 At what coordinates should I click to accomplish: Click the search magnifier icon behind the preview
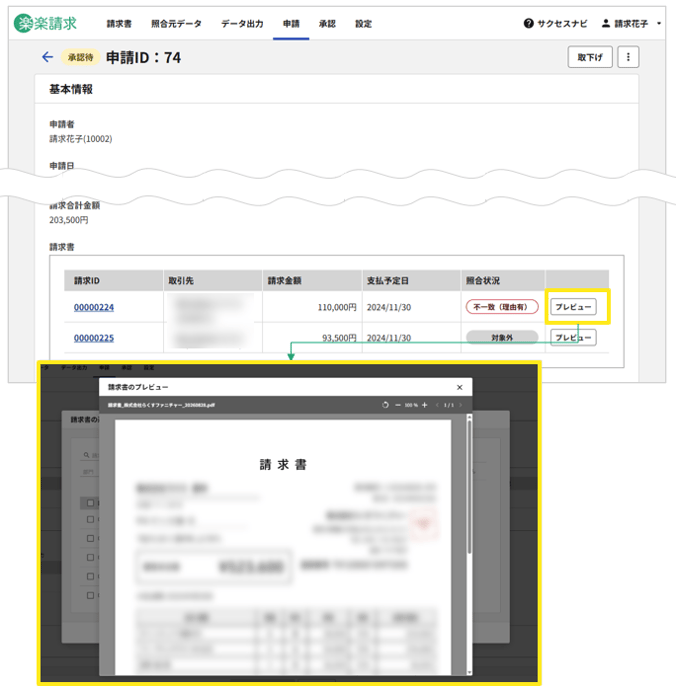tap(86, 455)
